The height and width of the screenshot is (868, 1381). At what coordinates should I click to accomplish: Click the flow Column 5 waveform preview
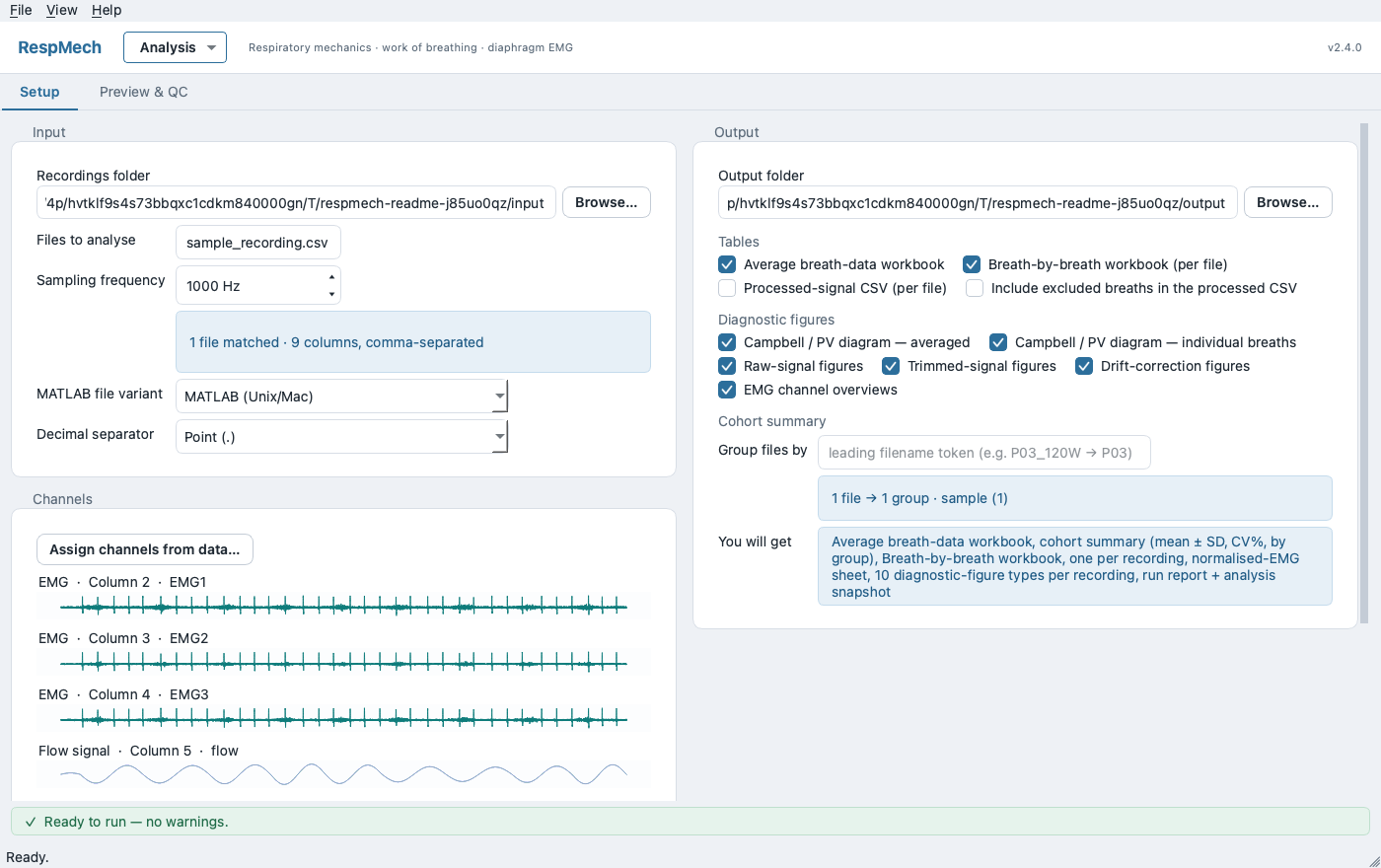(343, 774)
